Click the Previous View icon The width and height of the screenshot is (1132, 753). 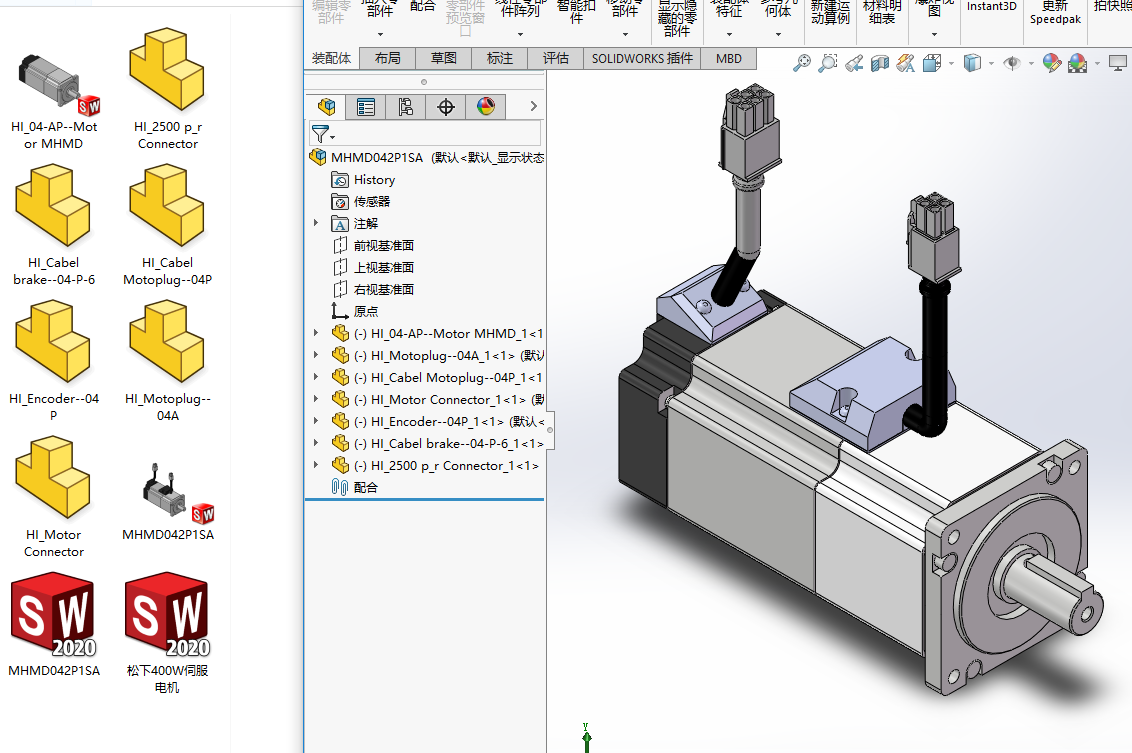click(x=853, y=63)
